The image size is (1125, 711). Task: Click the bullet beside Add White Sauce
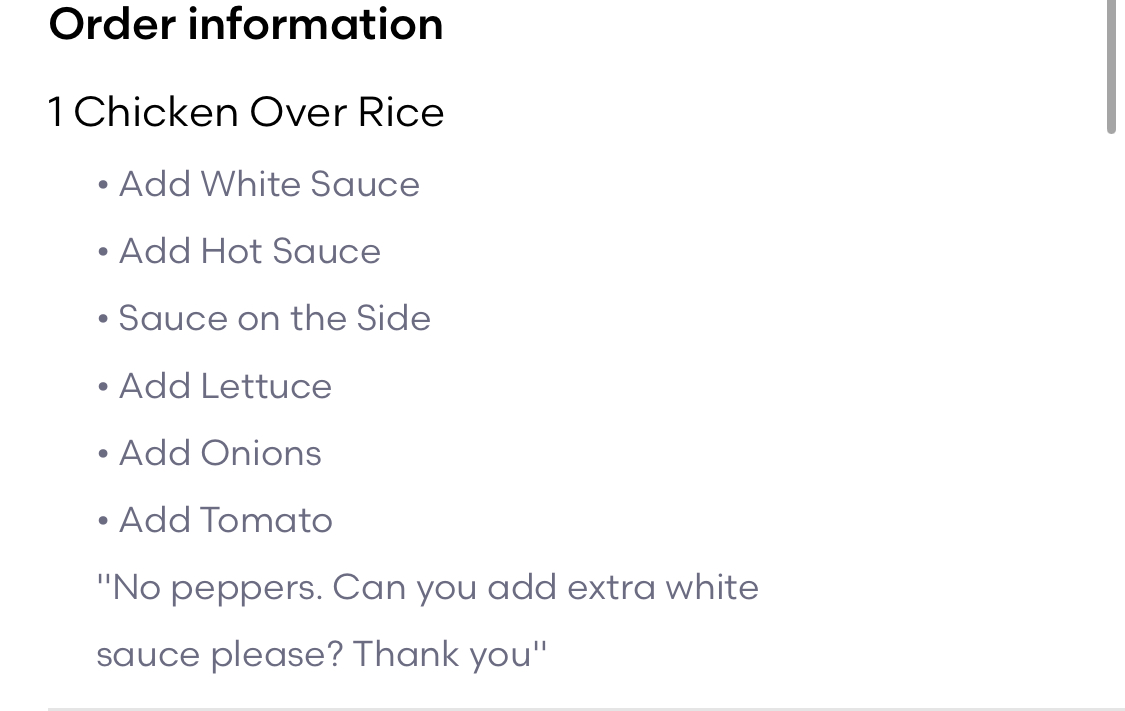pyautogui.click(x=103, y=185)
